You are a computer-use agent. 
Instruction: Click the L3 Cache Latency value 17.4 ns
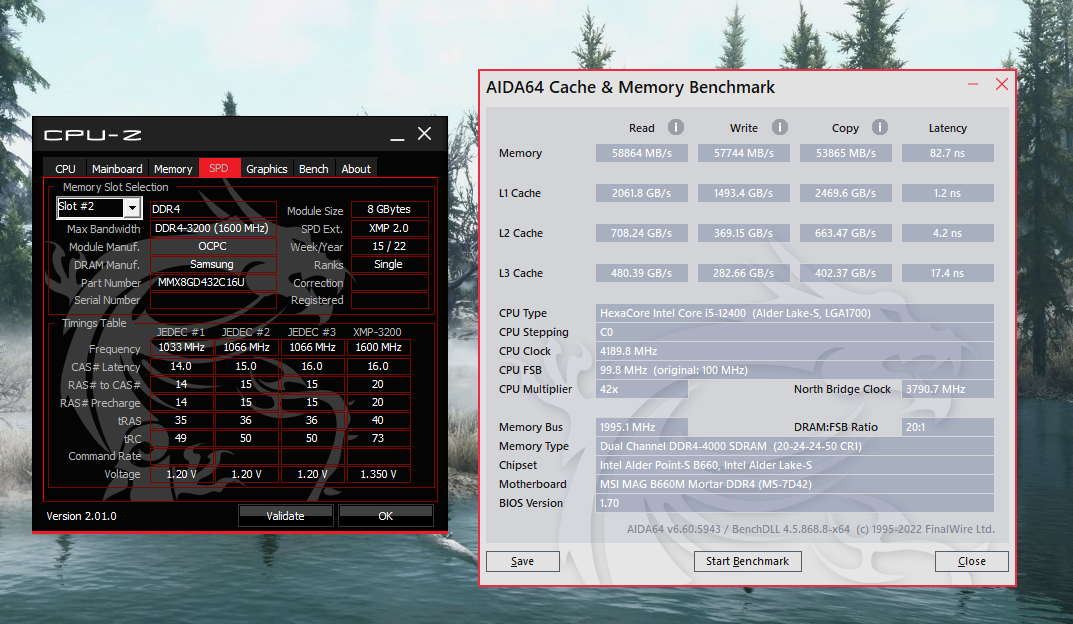click(x=948, y=273)
